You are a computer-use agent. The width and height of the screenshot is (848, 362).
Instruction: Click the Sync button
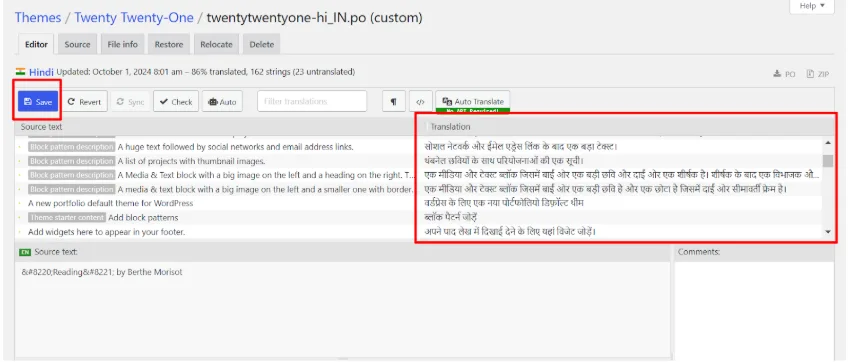coord(130,102)
